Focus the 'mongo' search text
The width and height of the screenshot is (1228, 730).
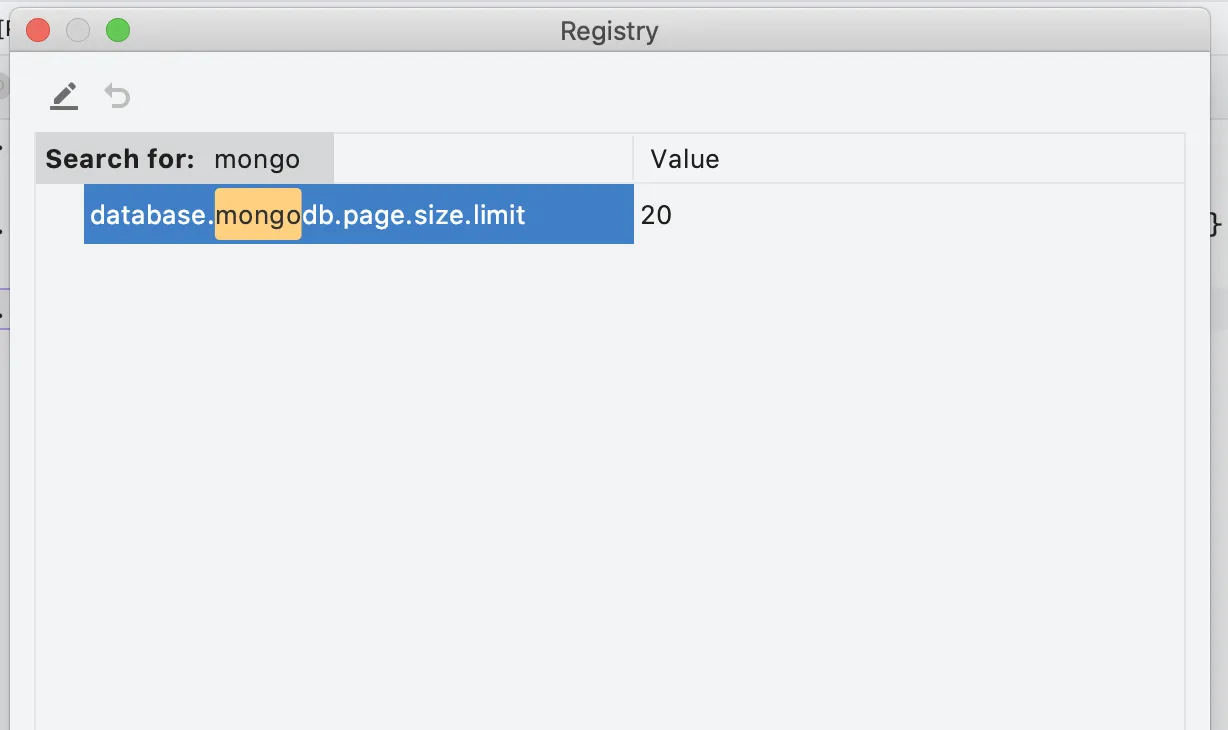[257, 159]
